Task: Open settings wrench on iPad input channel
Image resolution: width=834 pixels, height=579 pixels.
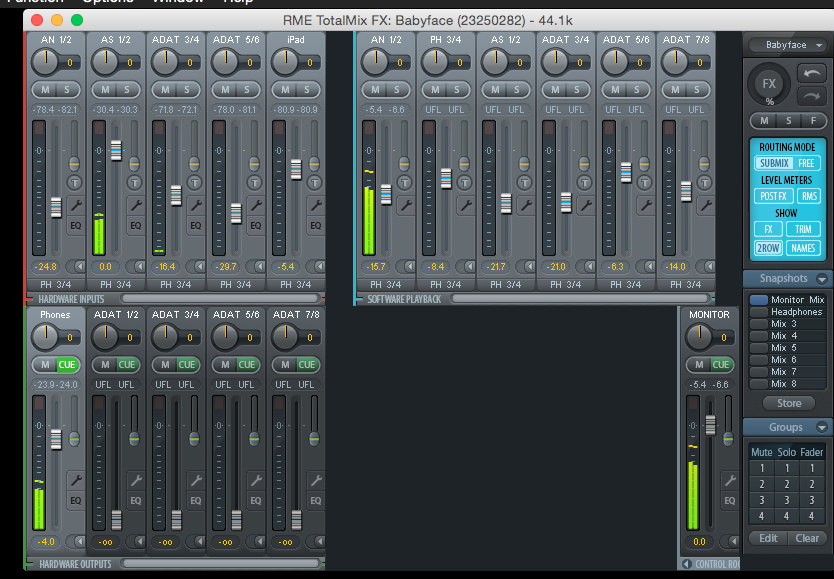Action: (x=315, y=205)
